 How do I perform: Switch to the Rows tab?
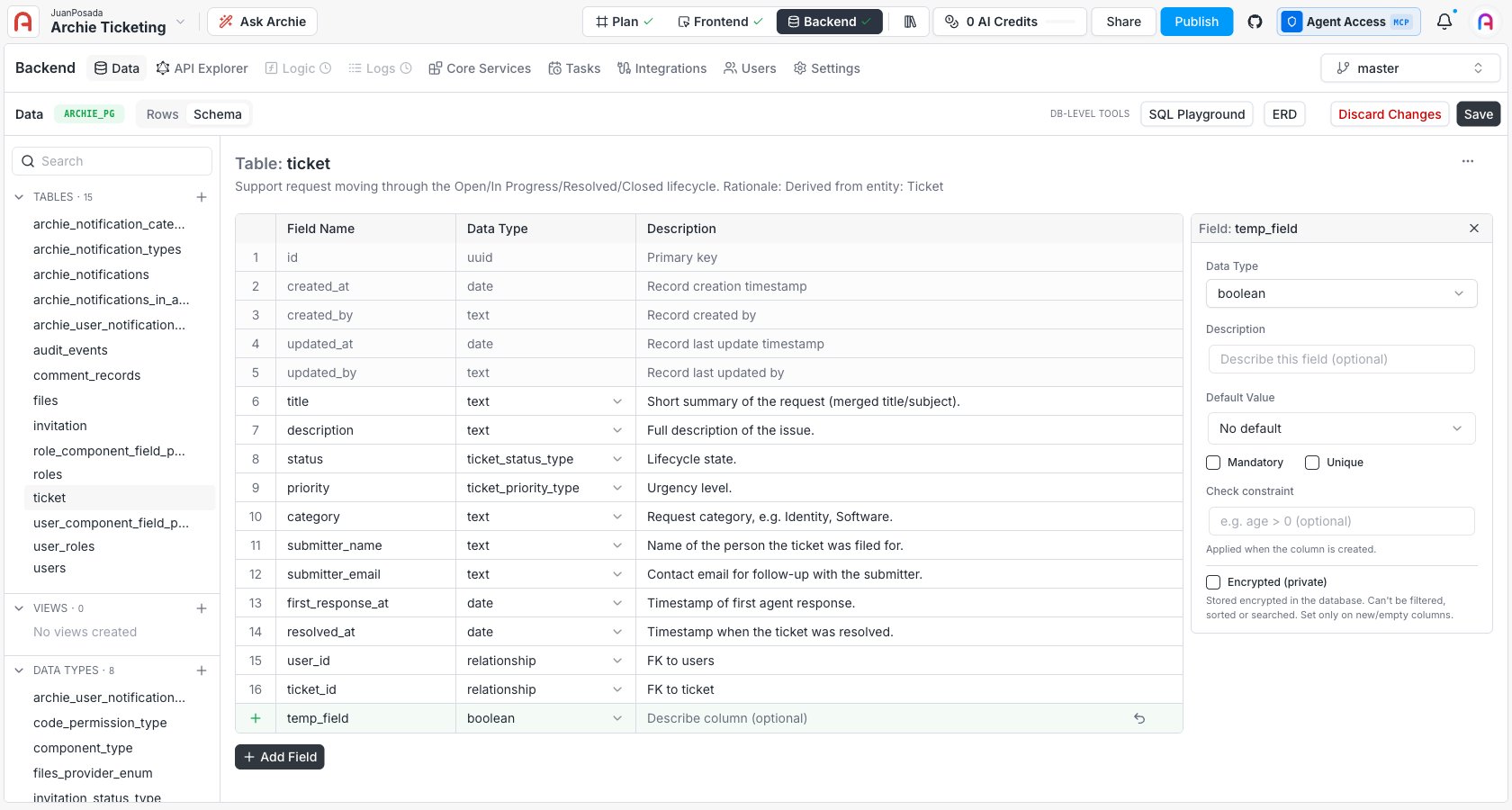(162, 114)
